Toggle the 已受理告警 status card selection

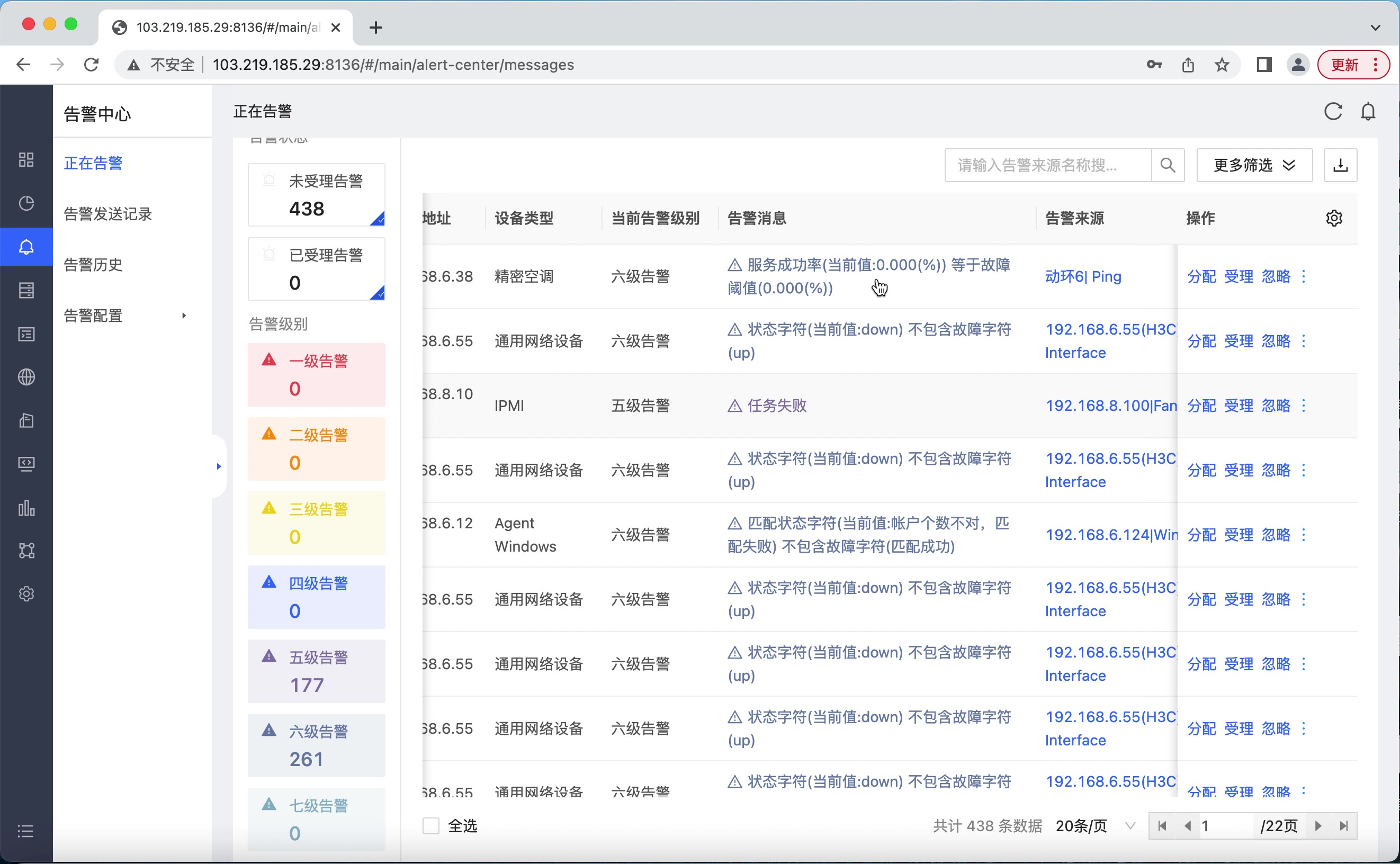(x=317, y=268)
